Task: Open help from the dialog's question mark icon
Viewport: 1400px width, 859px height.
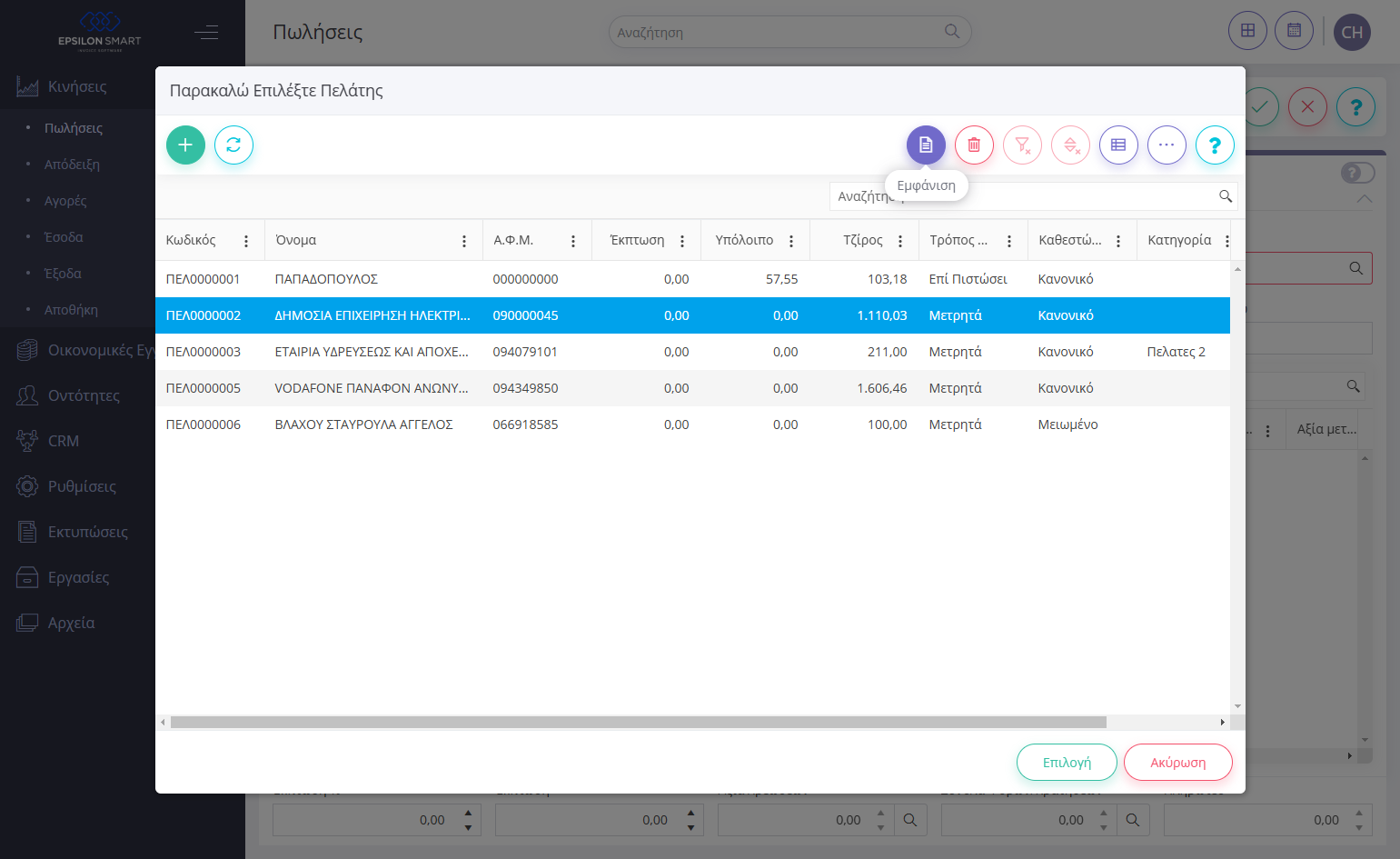Action: pos(1215,145)
